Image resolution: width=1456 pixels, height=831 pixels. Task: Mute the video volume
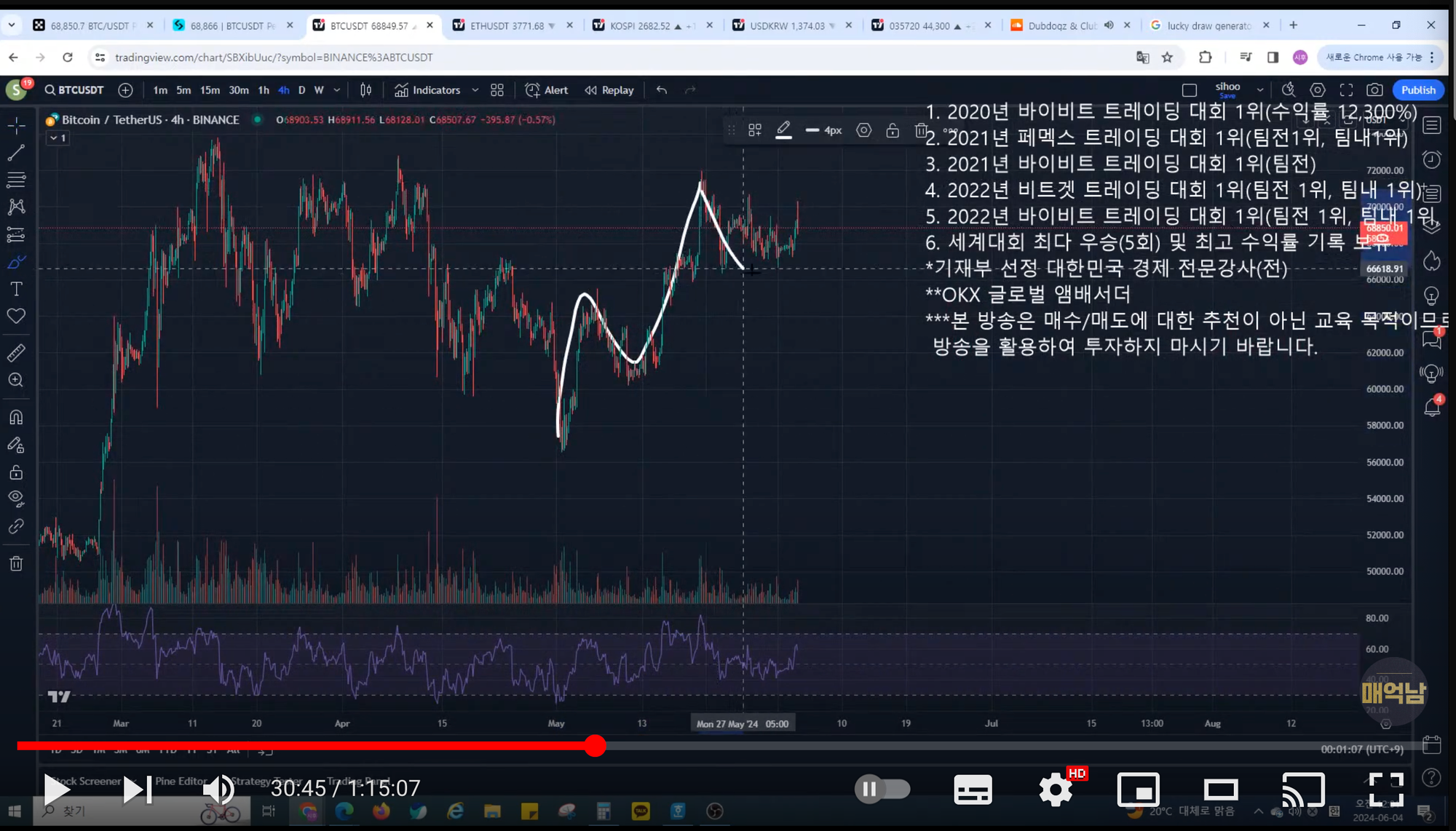coord(218,790)
